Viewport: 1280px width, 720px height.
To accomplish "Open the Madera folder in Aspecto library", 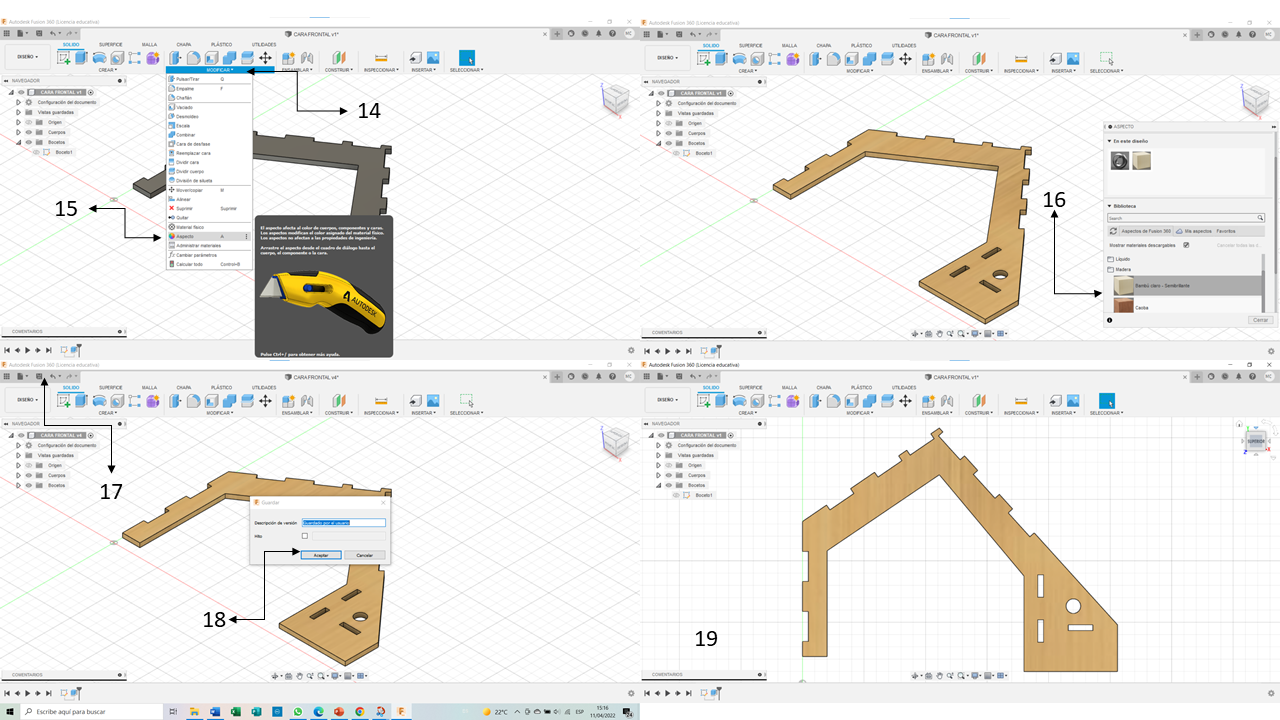I will click(1119, 270).
